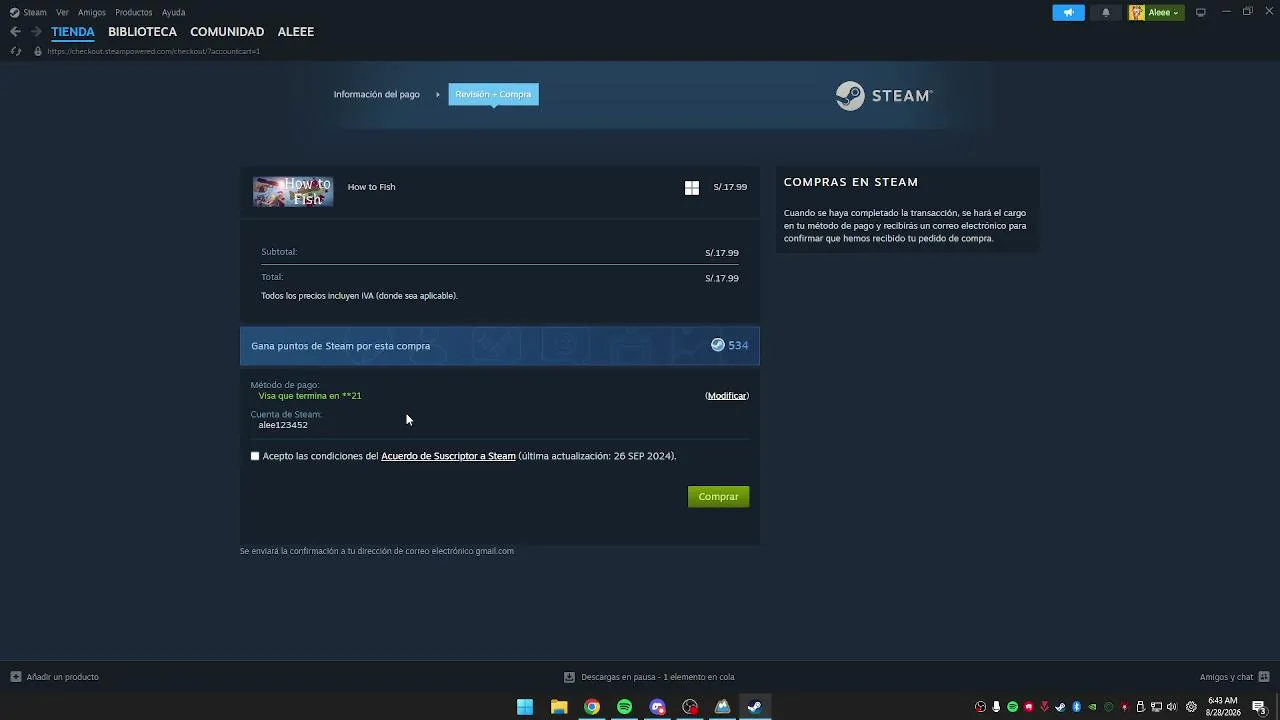Click the padlock icon beside the URL
Viewport: 1280px width, 720px height.
pos(38,51)
